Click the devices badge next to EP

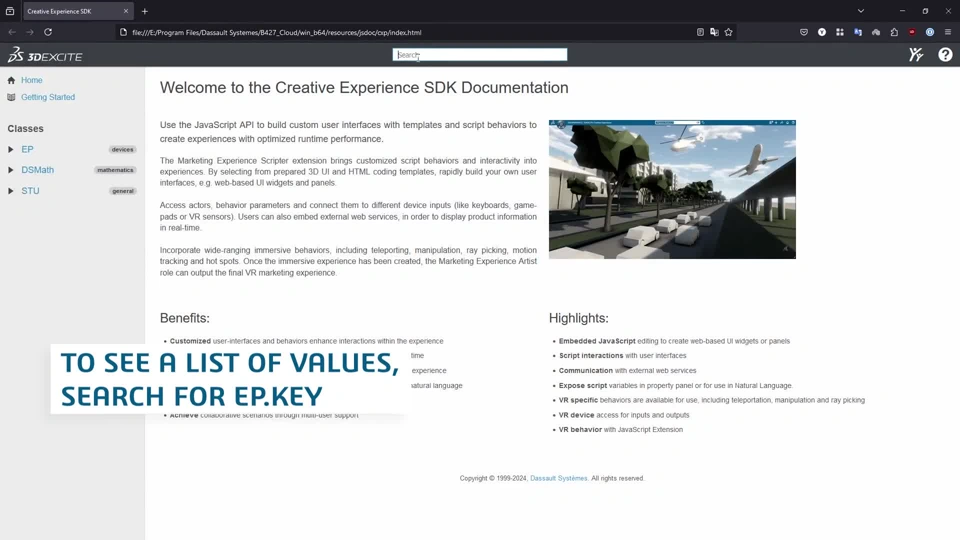tap(122, 149)
